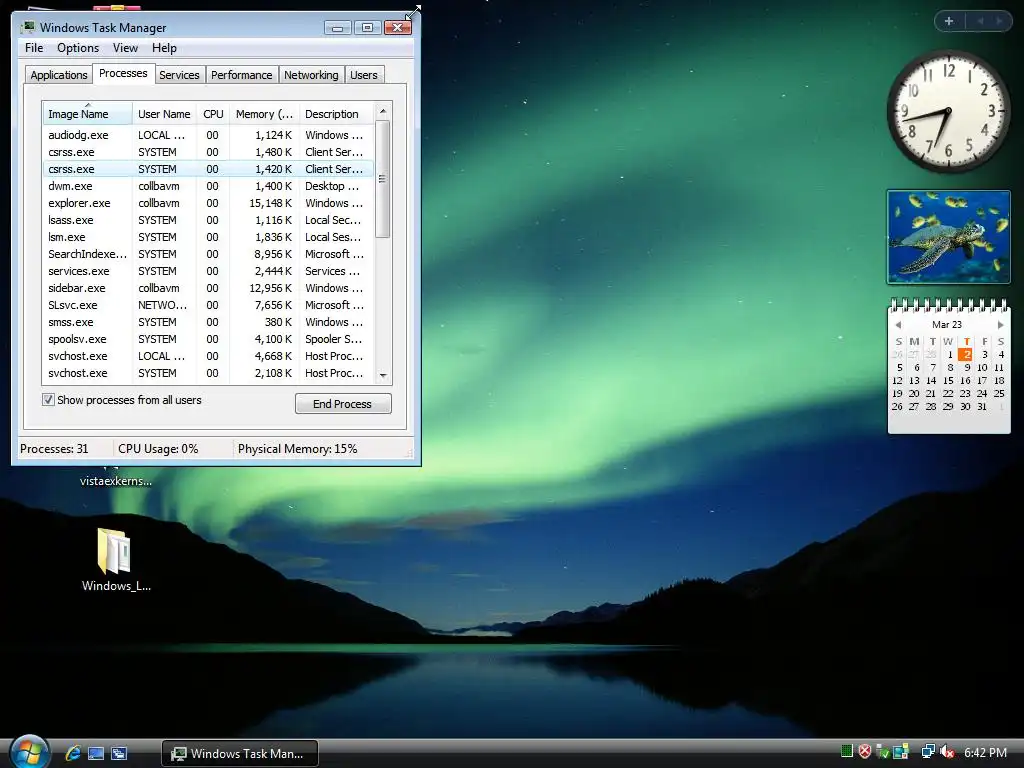
Task: Select the explorer.exe process
Action: 208,203
